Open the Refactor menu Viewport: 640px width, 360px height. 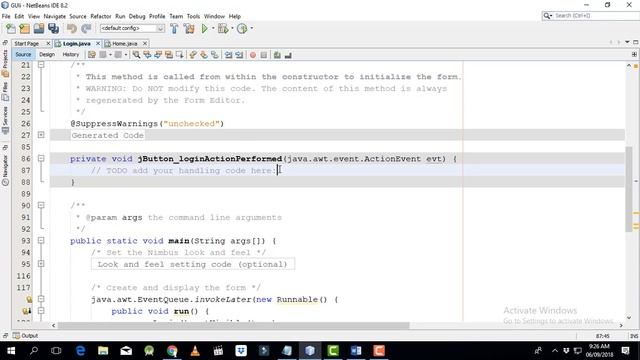tap(101, 16)
